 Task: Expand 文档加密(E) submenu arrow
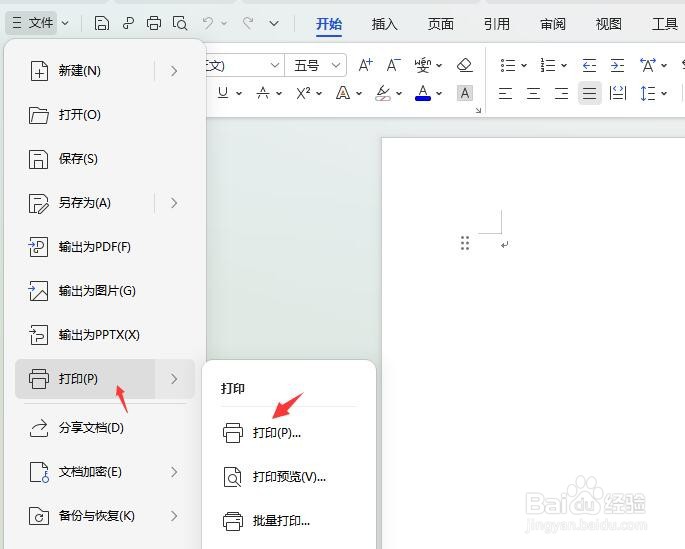click(x=174, y=472)
